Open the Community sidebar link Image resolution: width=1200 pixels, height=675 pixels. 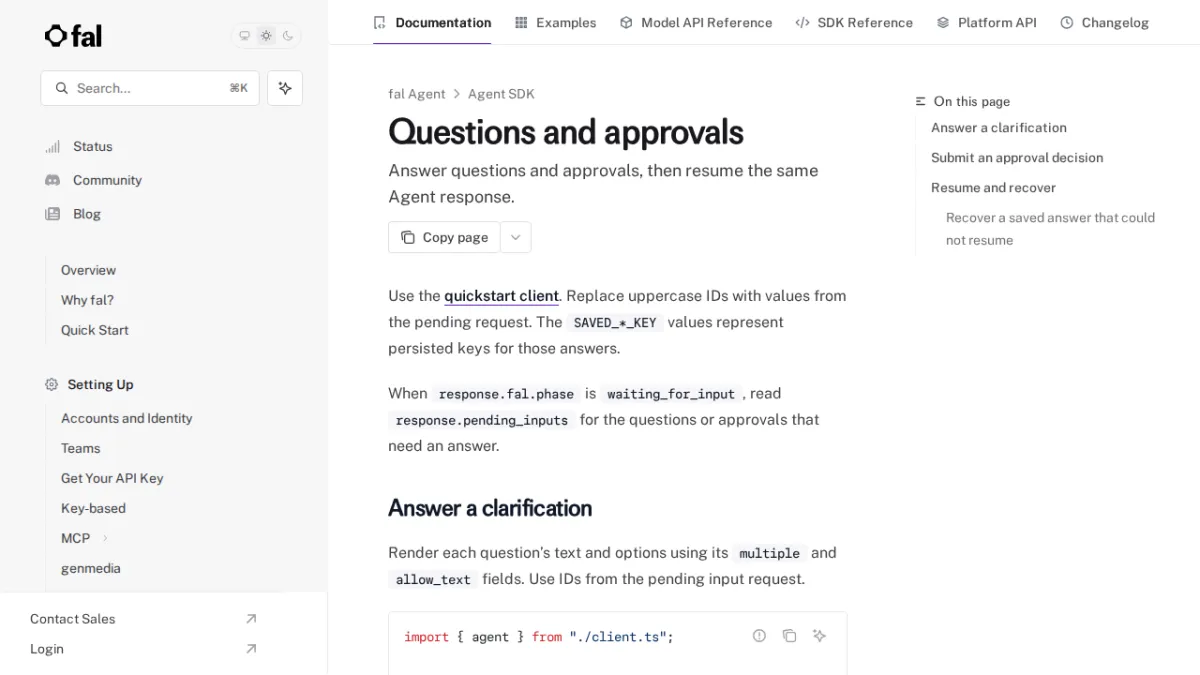[107, 180]
